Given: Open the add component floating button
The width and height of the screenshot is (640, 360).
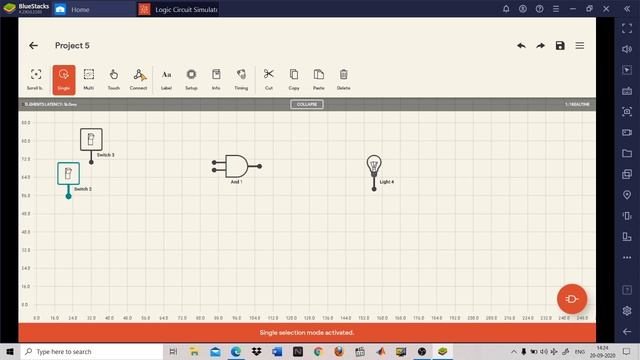Looking at the screenshot, I should click(x=572, y=299).
